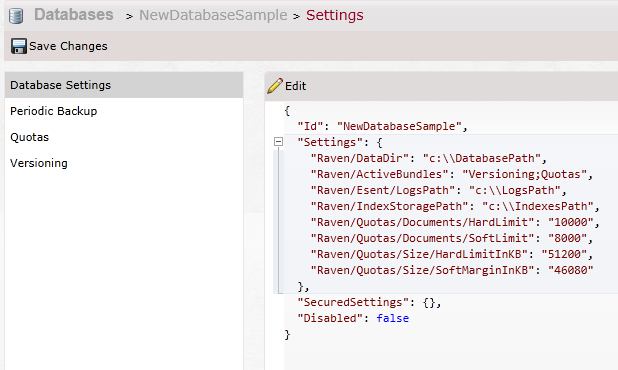Click the "Raven/Quotas/Documents/HardLimit" line

pos(455,223)
